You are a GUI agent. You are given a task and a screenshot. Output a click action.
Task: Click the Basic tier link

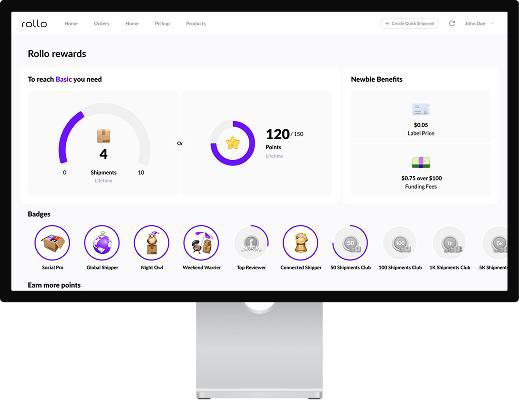[x=64, y=79]
